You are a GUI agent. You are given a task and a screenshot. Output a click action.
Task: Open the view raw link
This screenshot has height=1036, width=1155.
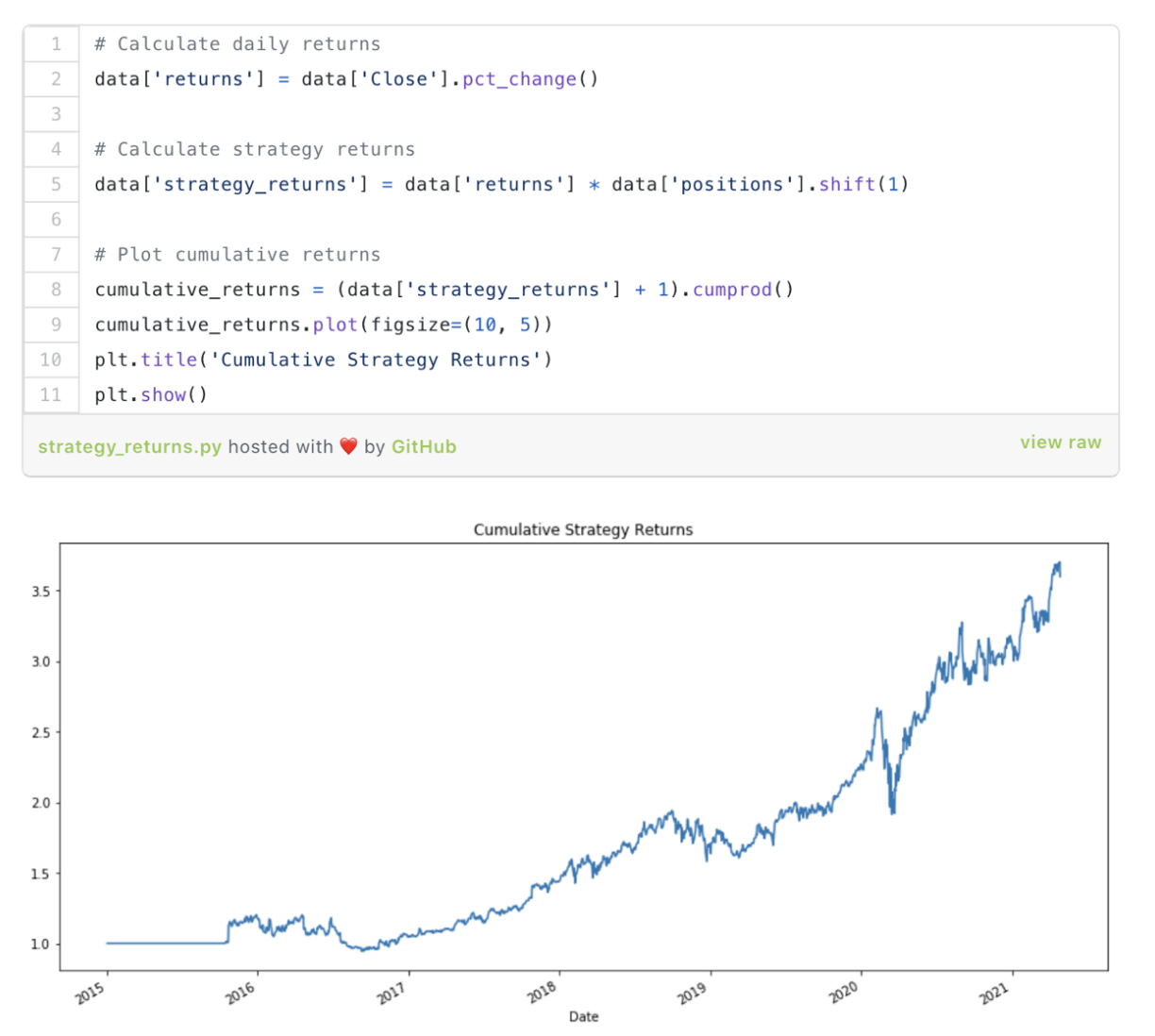click(1061, 443)
